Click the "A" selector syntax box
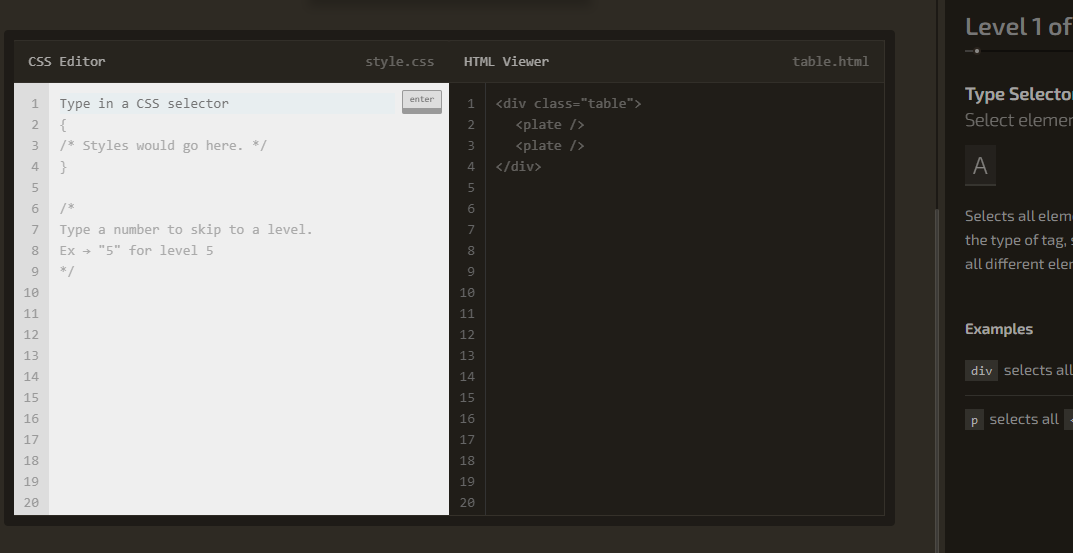1073x553 pixels. 980,166
